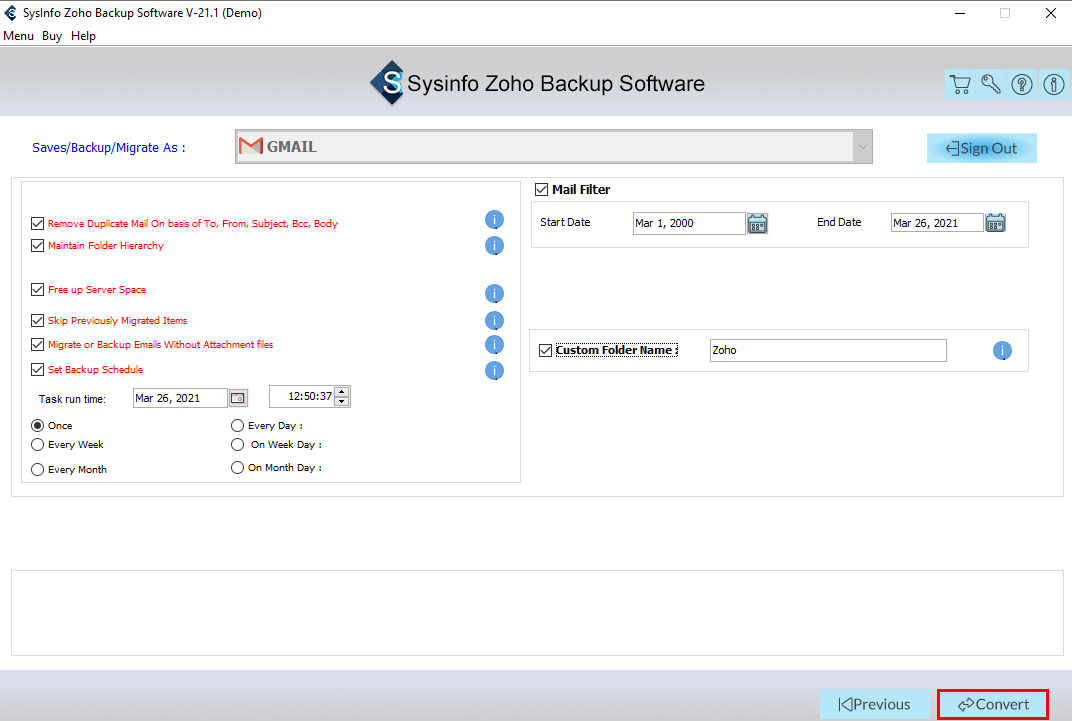Screen dimensions: 1072x721
Task: Open the key activation icon
Action: (x=991, y=85)
